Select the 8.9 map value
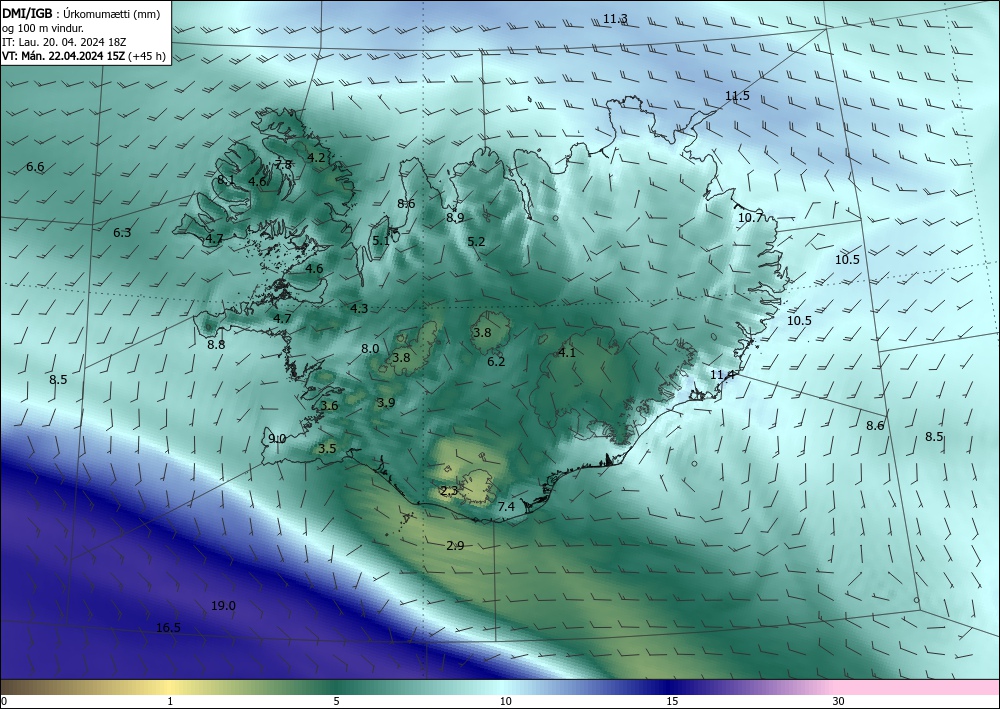This screenshot has width=1000, height=709. pyautogui.click(x=455, y=218)
